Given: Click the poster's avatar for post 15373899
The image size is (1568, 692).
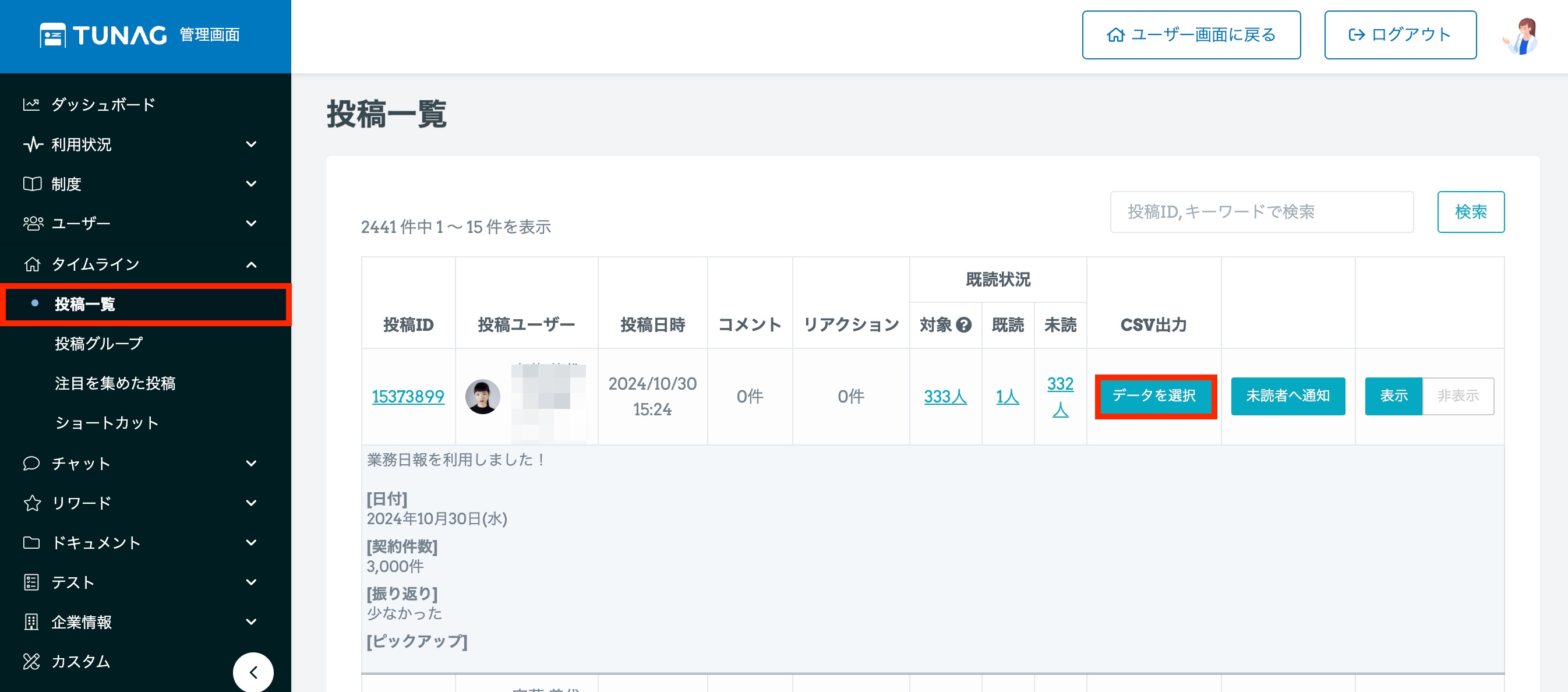Looking at the screenshot, I should (483, 396).
